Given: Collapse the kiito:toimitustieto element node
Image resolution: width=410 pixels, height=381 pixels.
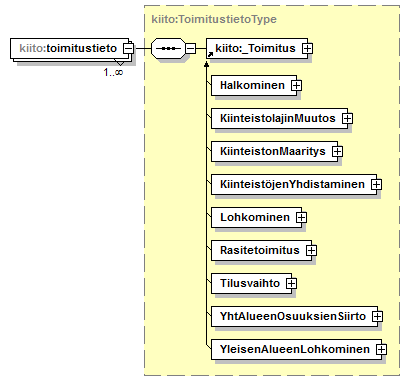Looking at the screenshot, I should pos(128,49).
